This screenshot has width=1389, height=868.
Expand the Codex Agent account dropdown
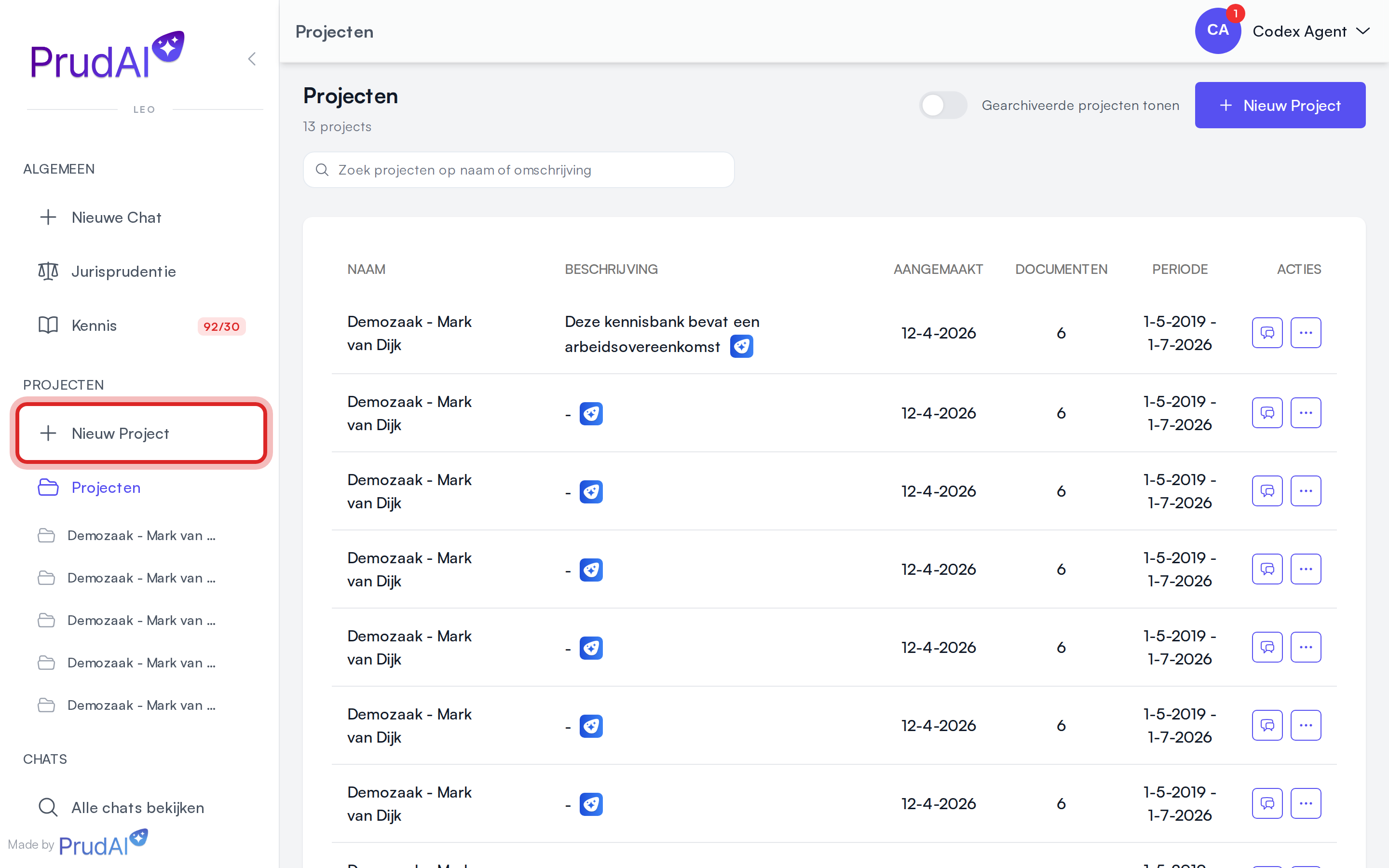click(1311, 31)
